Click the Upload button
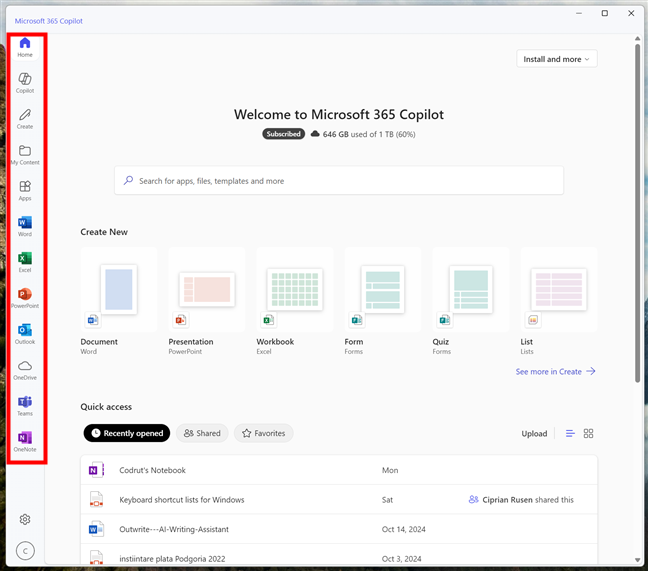The width and height of the screenshot is (648, 571). 534,433
